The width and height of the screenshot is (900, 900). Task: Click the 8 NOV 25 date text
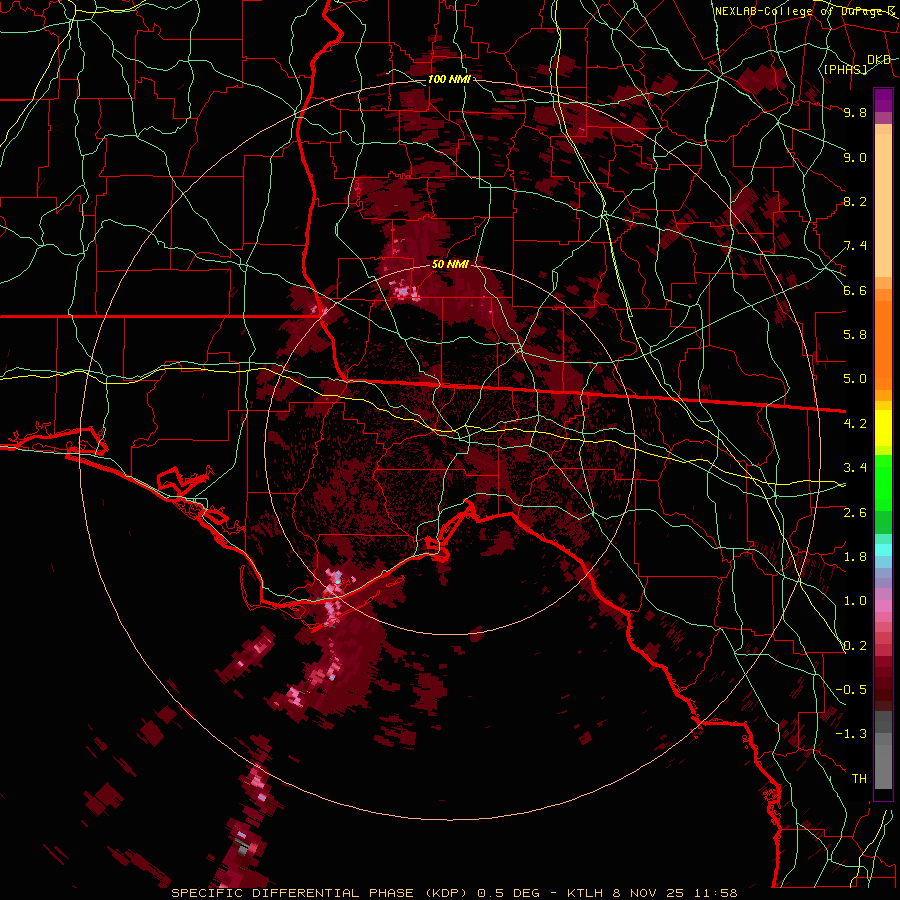[x=648, y=893]
